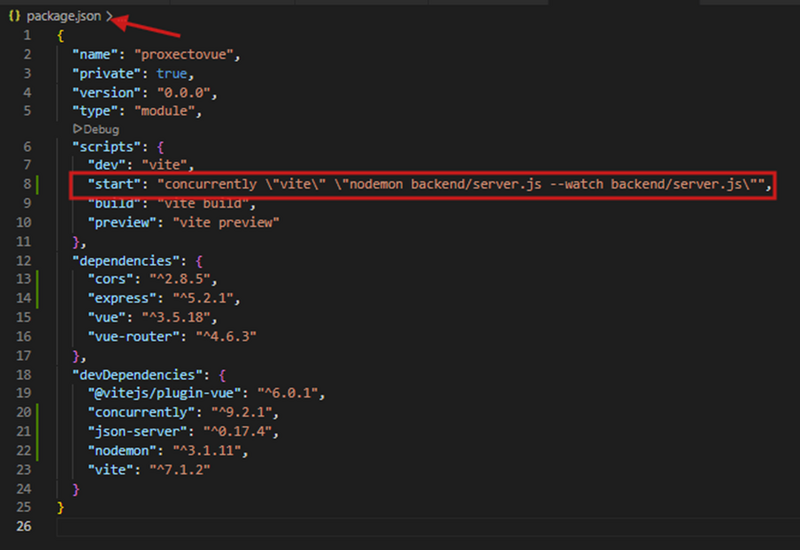This screenshot has width=800, height=550.
Task: Click the "express" dependency key
Action: coord(121,298)
